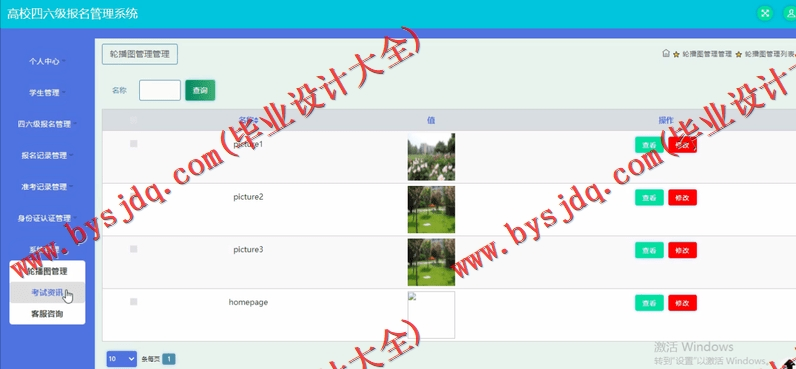Click 查看 button for homepage
The width and height of the screenshot is (796, 369).
649,303
